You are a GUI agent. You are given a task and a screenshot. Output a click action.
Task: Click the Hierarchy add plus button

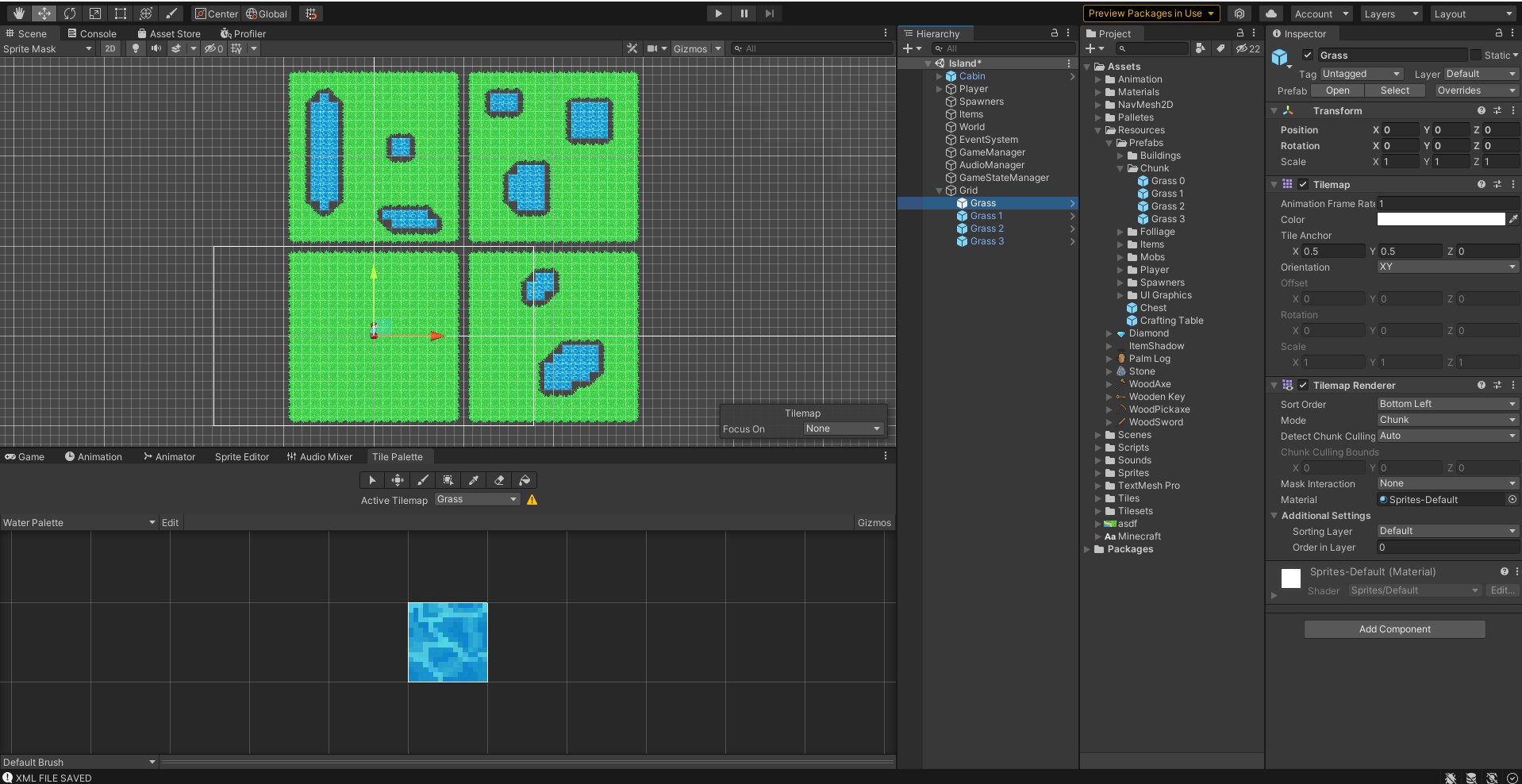[908, 48]
